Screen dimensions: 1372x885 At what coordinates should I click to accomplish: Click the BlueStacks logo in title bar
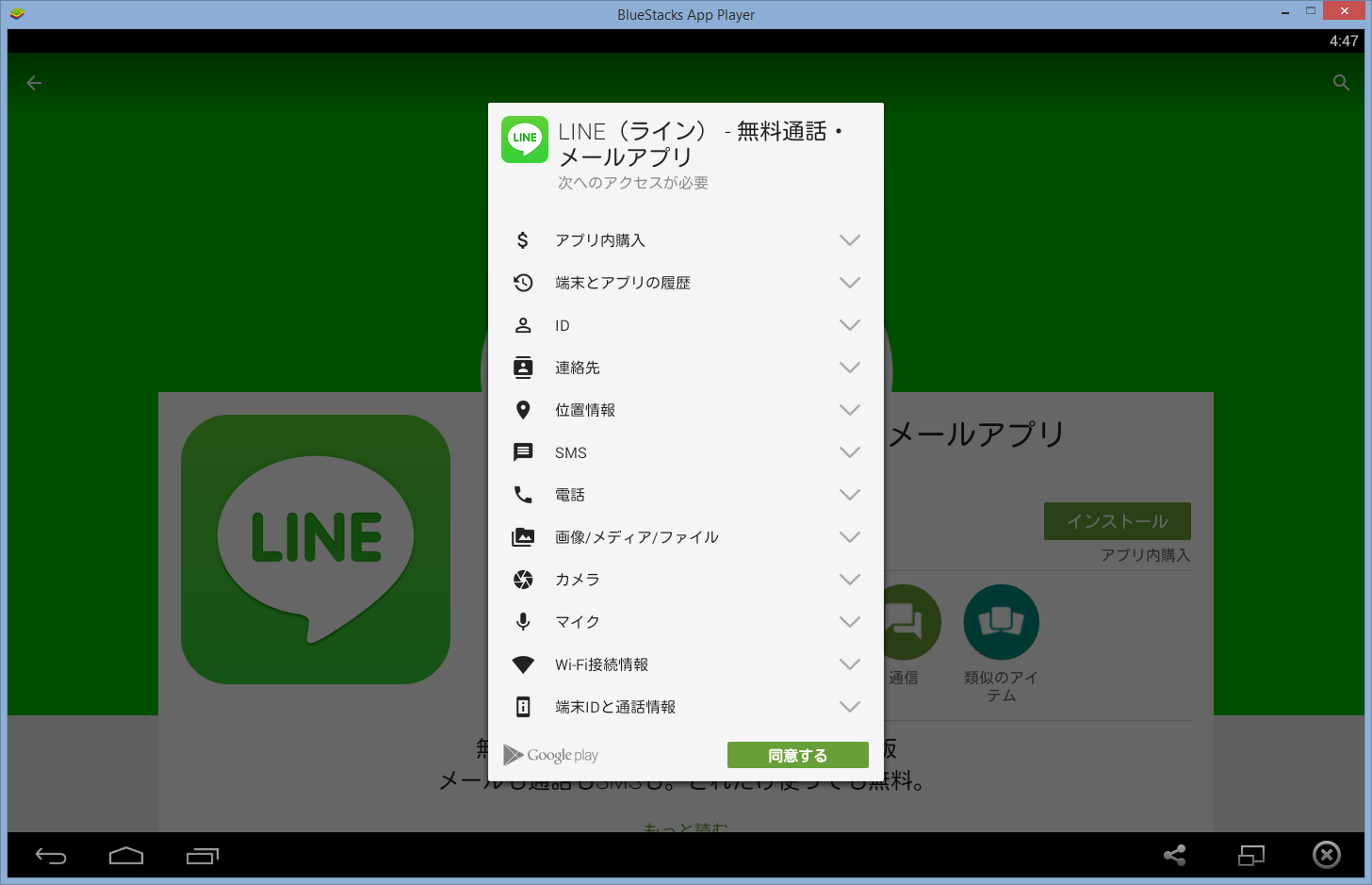coord(16,13)
